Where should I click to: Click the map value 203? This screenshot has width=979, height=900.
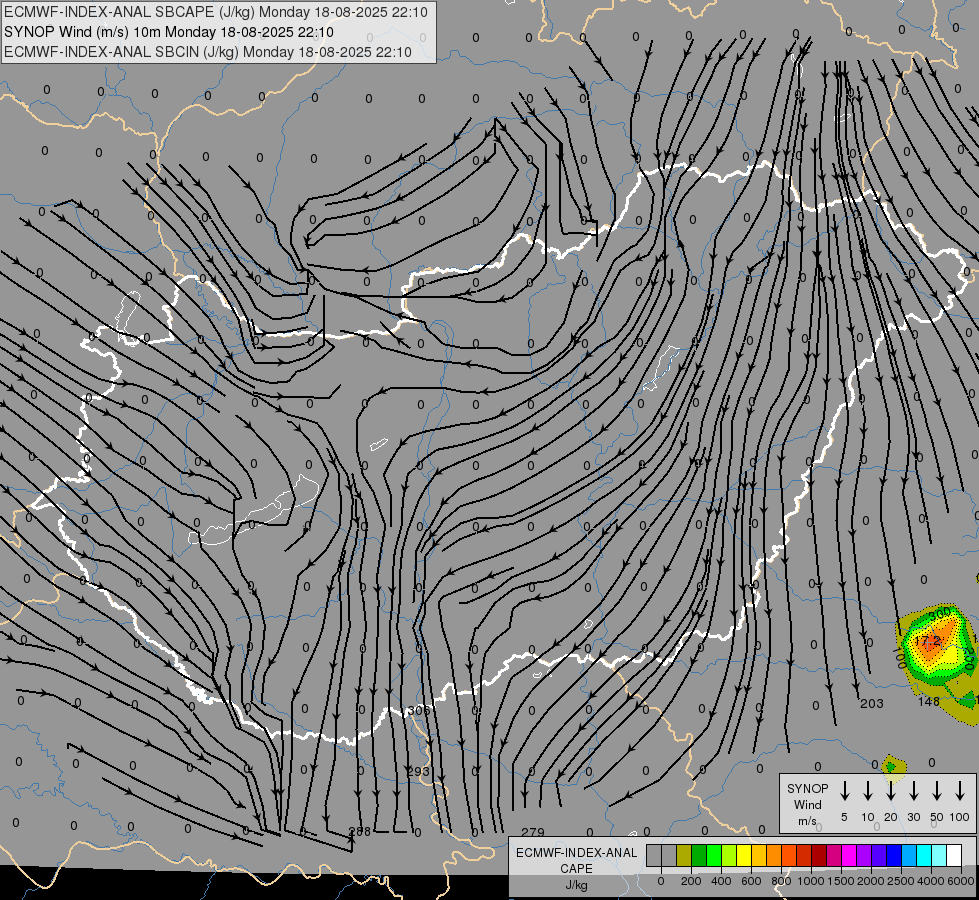tap(872, 703)
